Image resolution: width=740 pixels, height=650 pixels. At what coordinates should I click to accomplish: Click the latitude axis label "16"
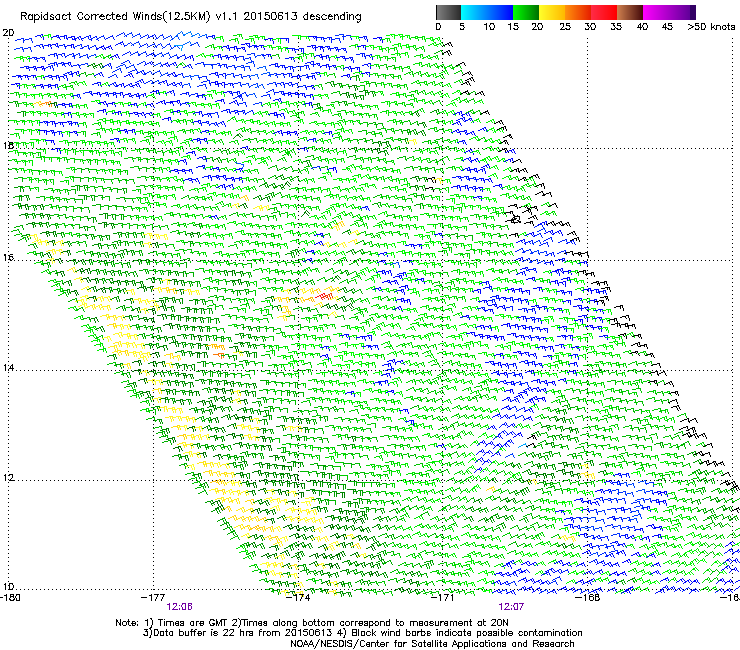tap(8, 258)
